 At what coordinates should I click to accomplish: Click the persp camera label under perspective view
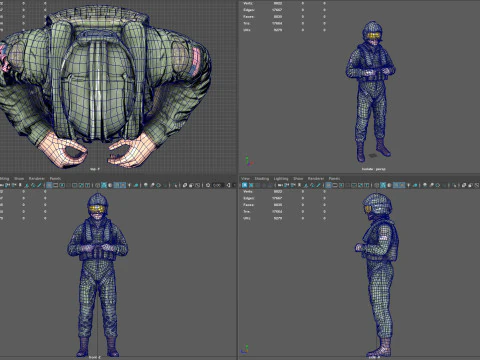point(374,169)
